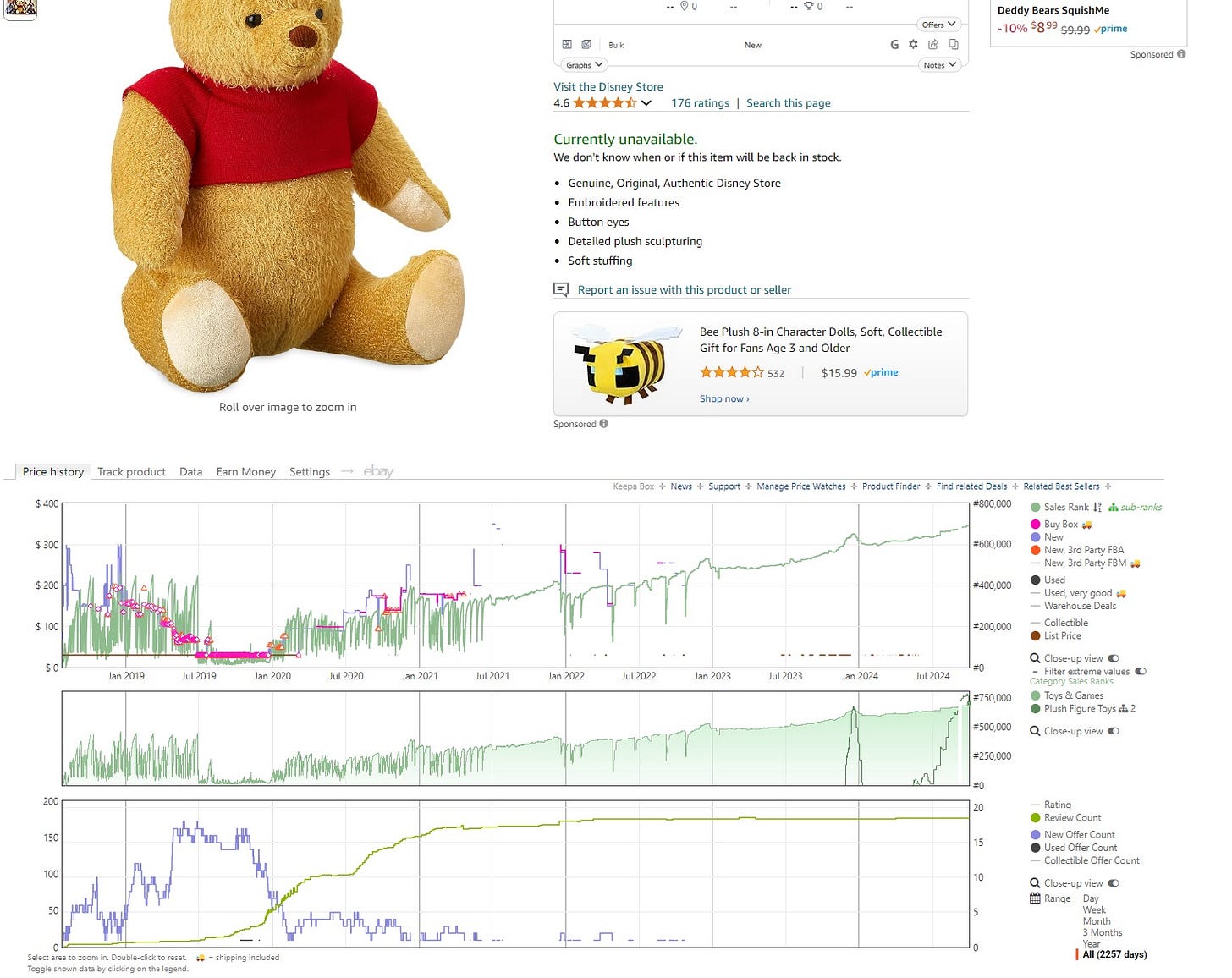Switch to the Track product tab
Screen dimensions: 1232x978
(x=131, y=472)
